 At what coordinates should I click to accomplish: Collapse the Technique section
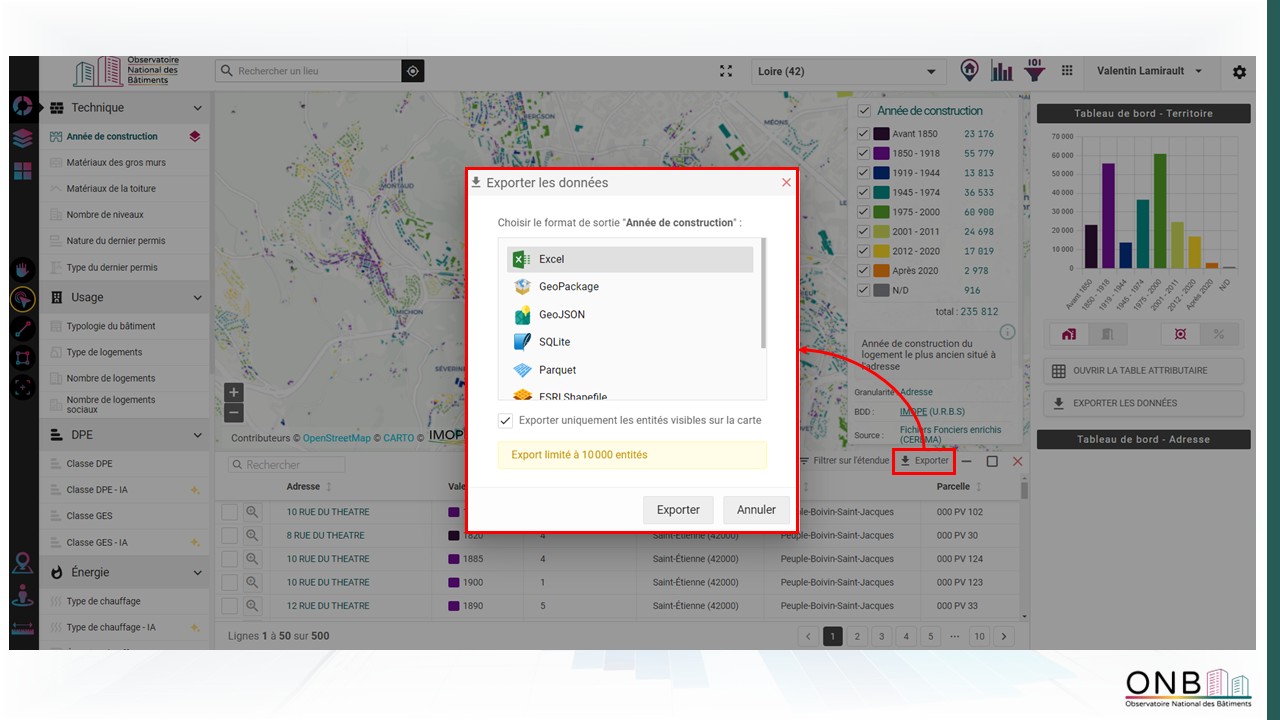click(197, 108)
